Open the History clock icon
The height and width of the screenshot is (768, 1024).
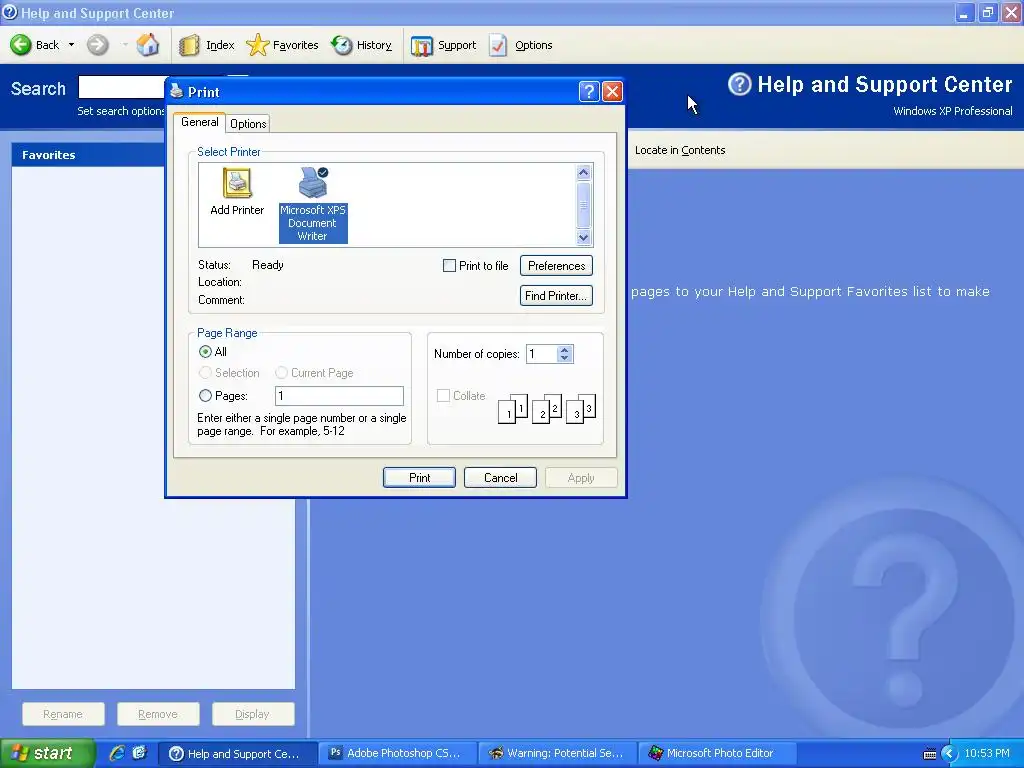[342, 45]
